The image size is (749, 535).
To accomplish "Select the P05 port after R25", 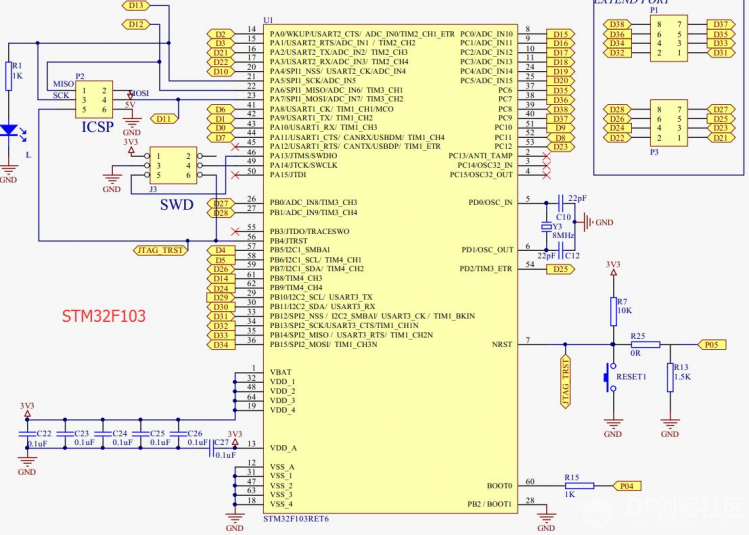I will coord(712,344).
